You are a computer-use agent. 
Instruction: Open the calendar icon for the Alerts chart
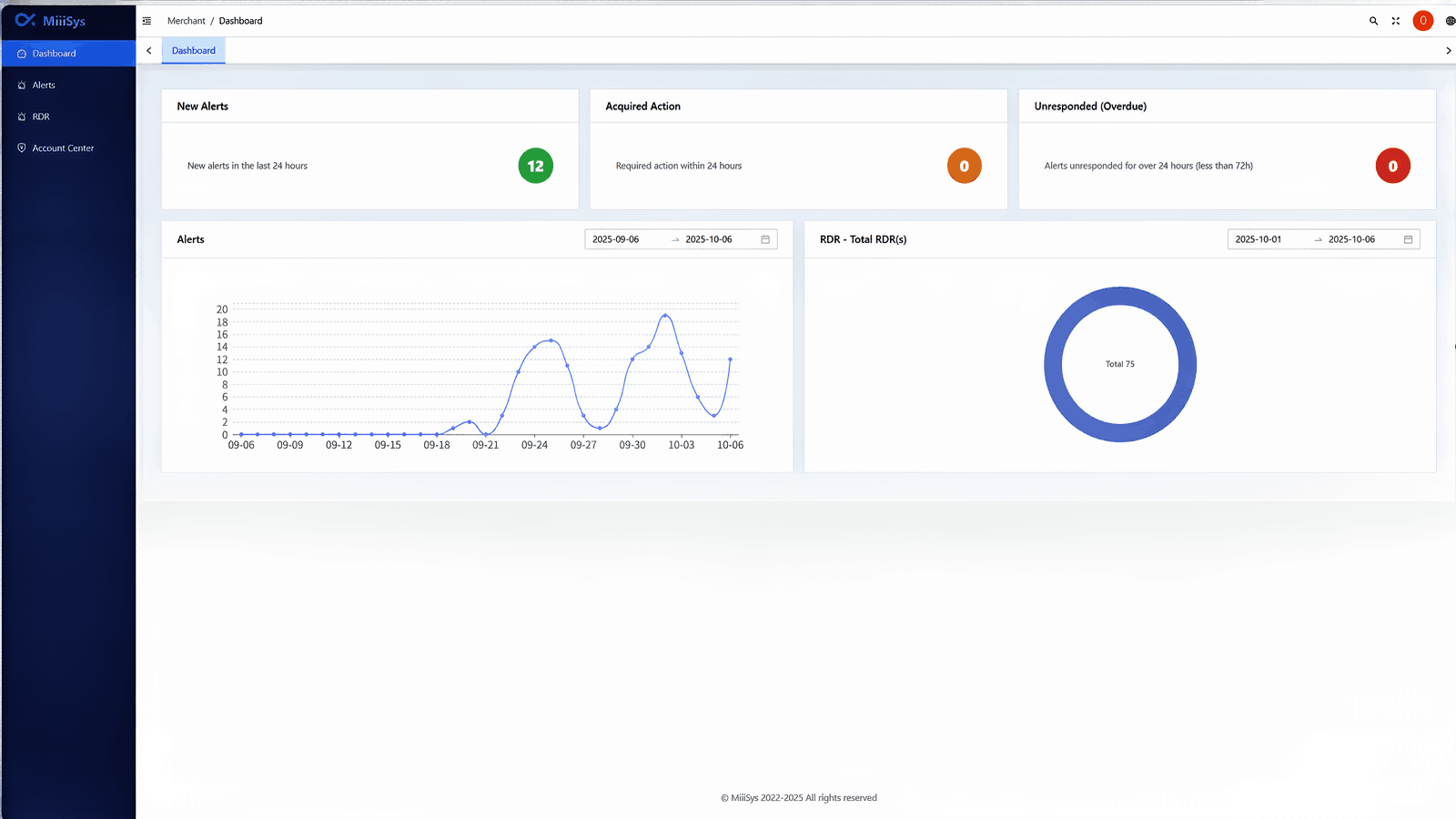(765, 239)
